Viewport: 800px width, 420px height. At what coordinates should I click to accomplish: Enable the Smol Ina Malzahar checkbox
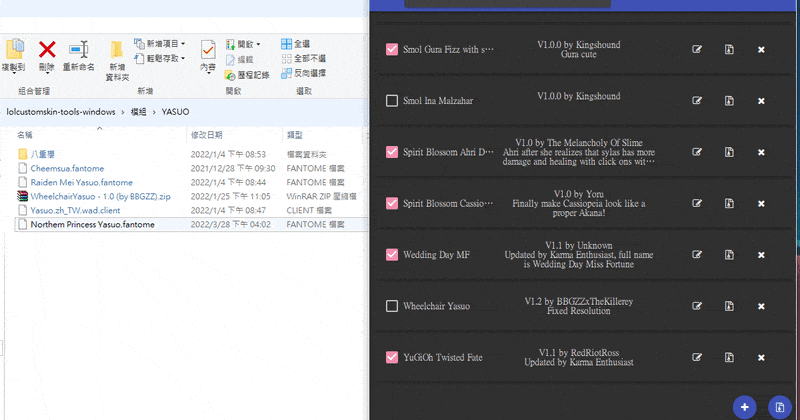[392, 101]
